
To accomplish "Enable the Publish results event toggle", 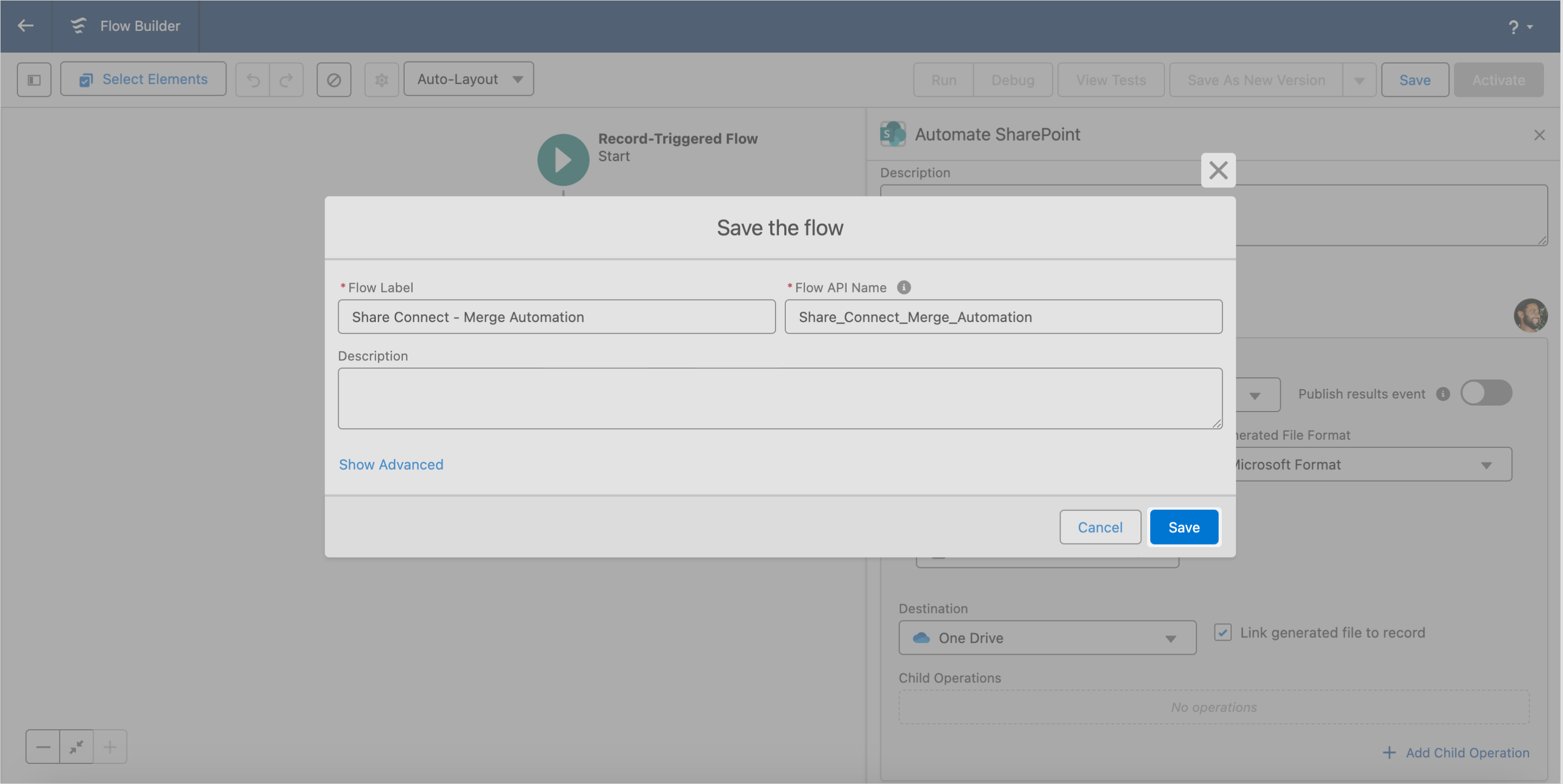I will tap(1486, 393).
